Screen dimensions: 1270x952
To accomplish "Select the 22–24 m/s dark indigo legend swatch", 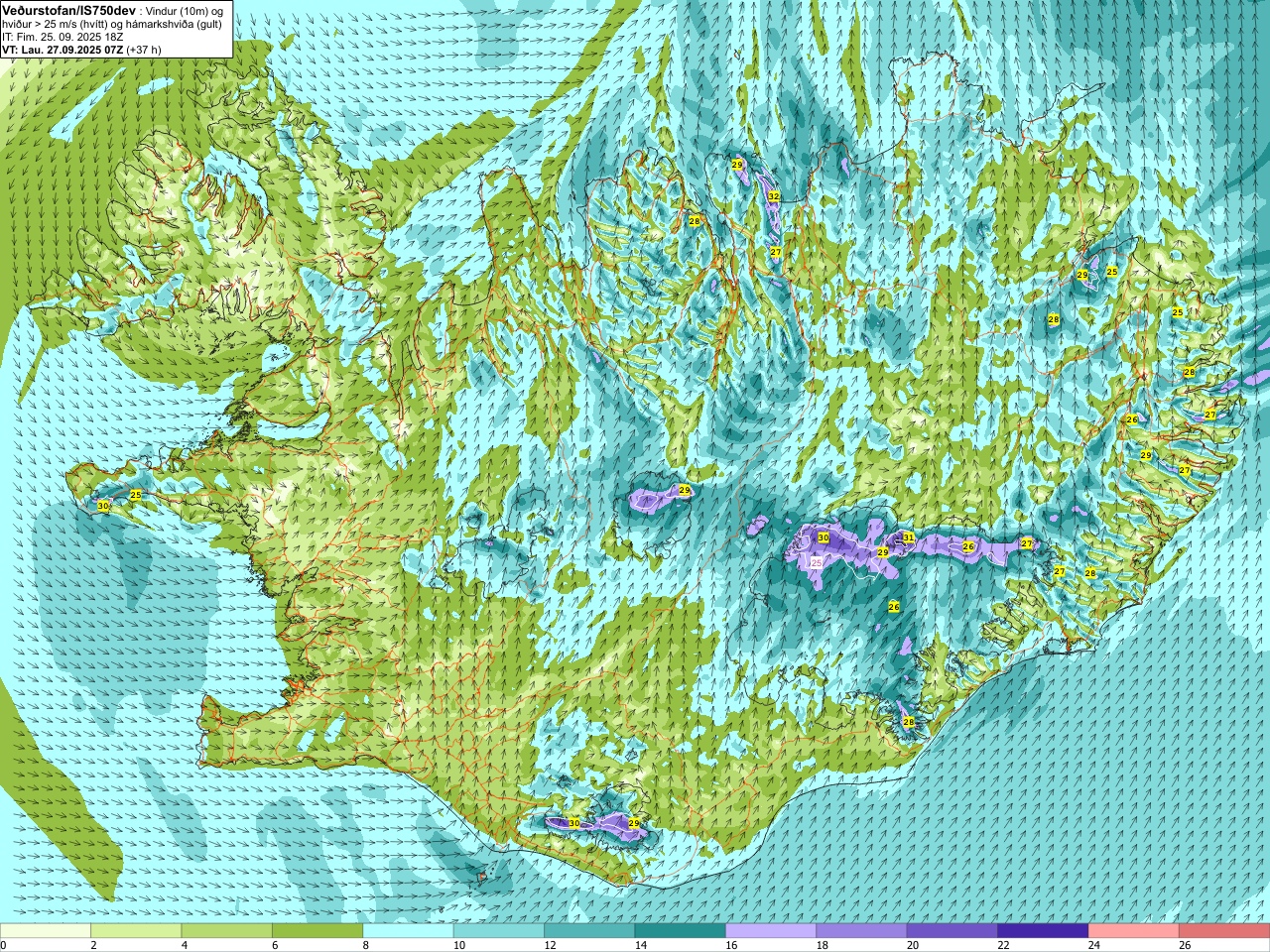I will 1043,931.
